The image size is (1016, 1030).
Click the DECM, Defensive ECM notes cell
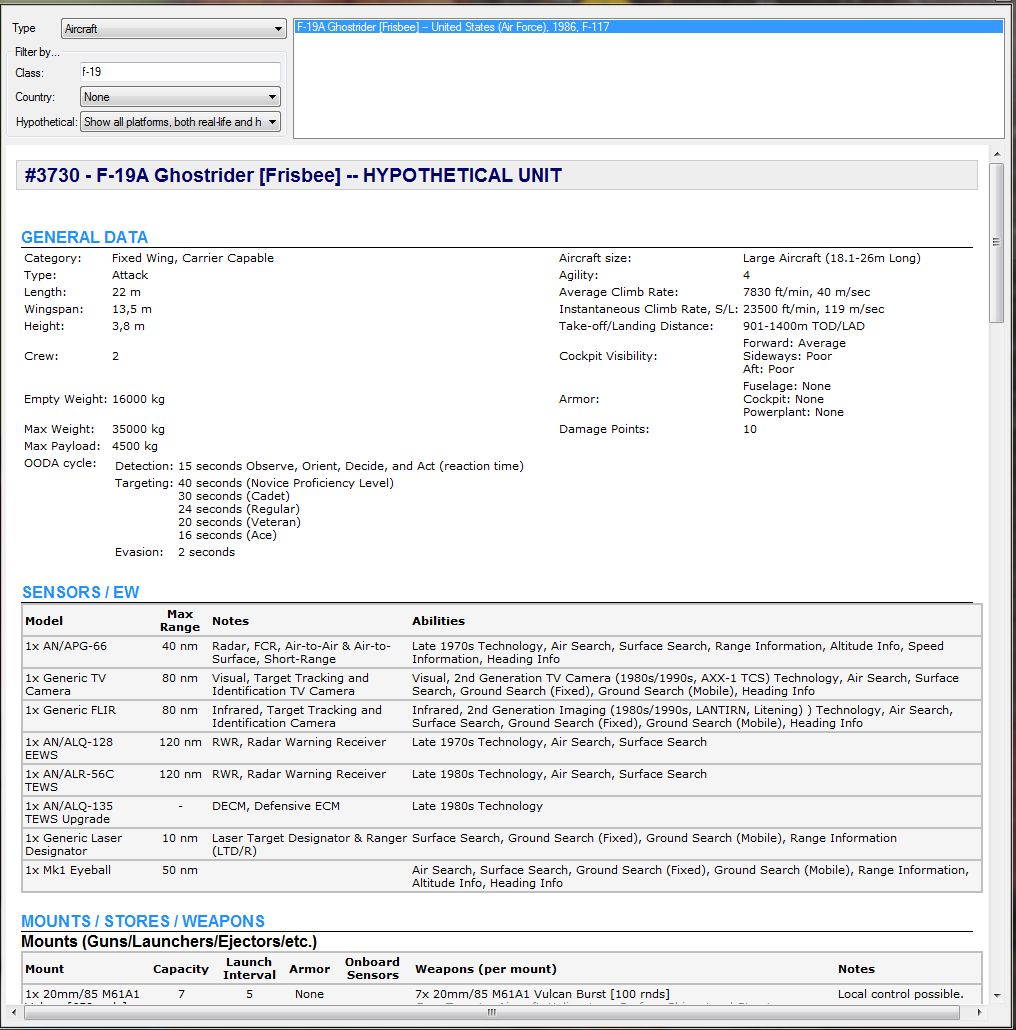(x=276, y=806)
